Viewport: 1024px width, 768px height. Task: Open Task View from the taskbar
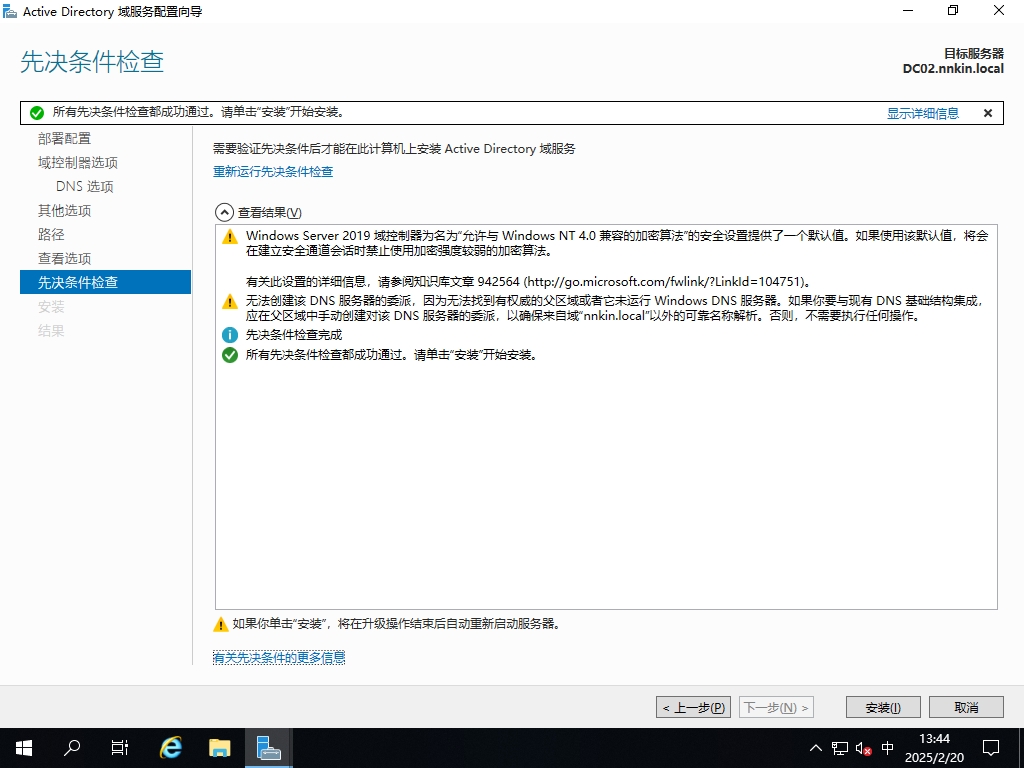pos(120,747)
